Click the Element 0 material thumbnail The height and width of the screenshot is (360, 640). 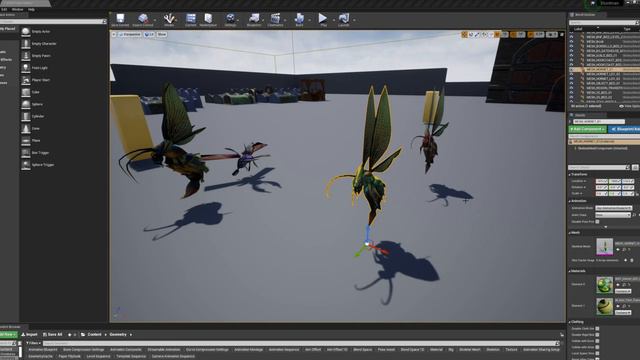pos(604,285)
